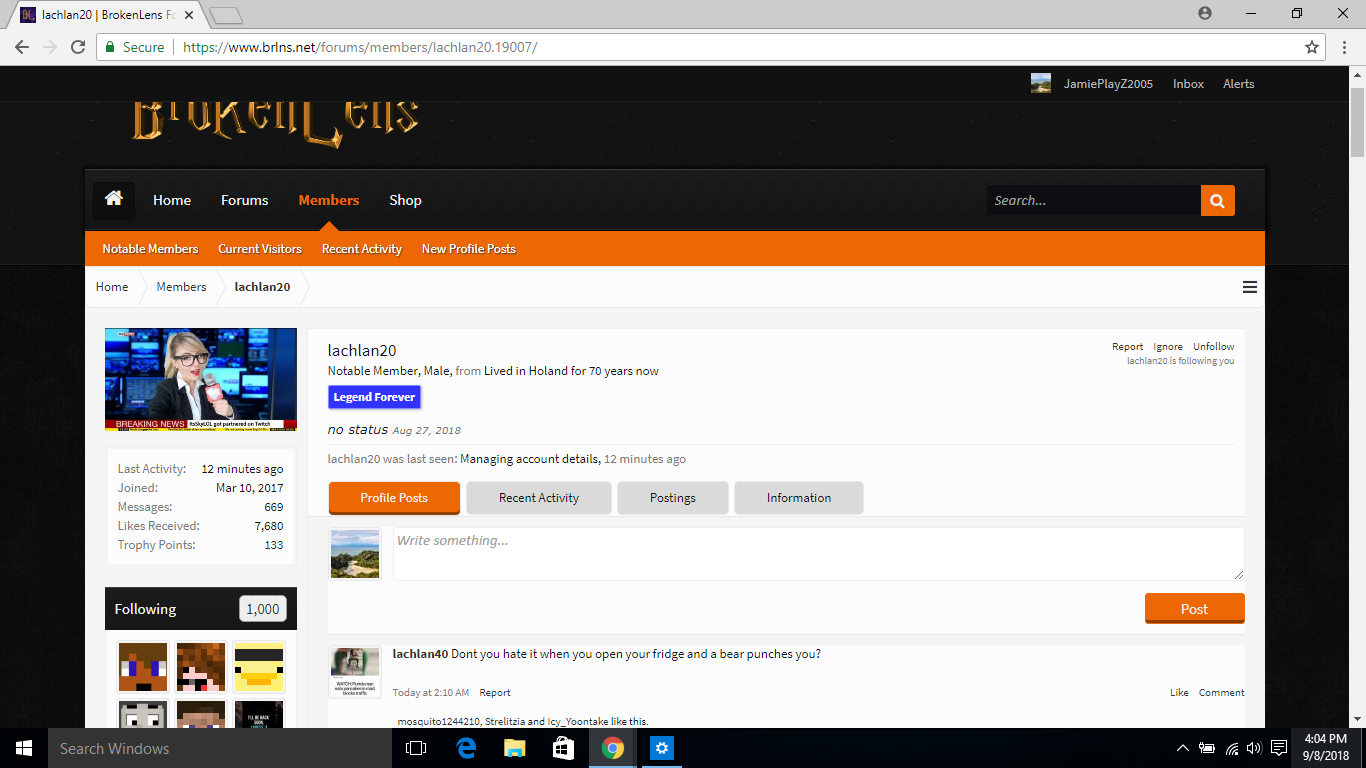This screenshot has height=768, width=1366.
Task: Open File Explorer from the taskbar
Action: [514, 748]
